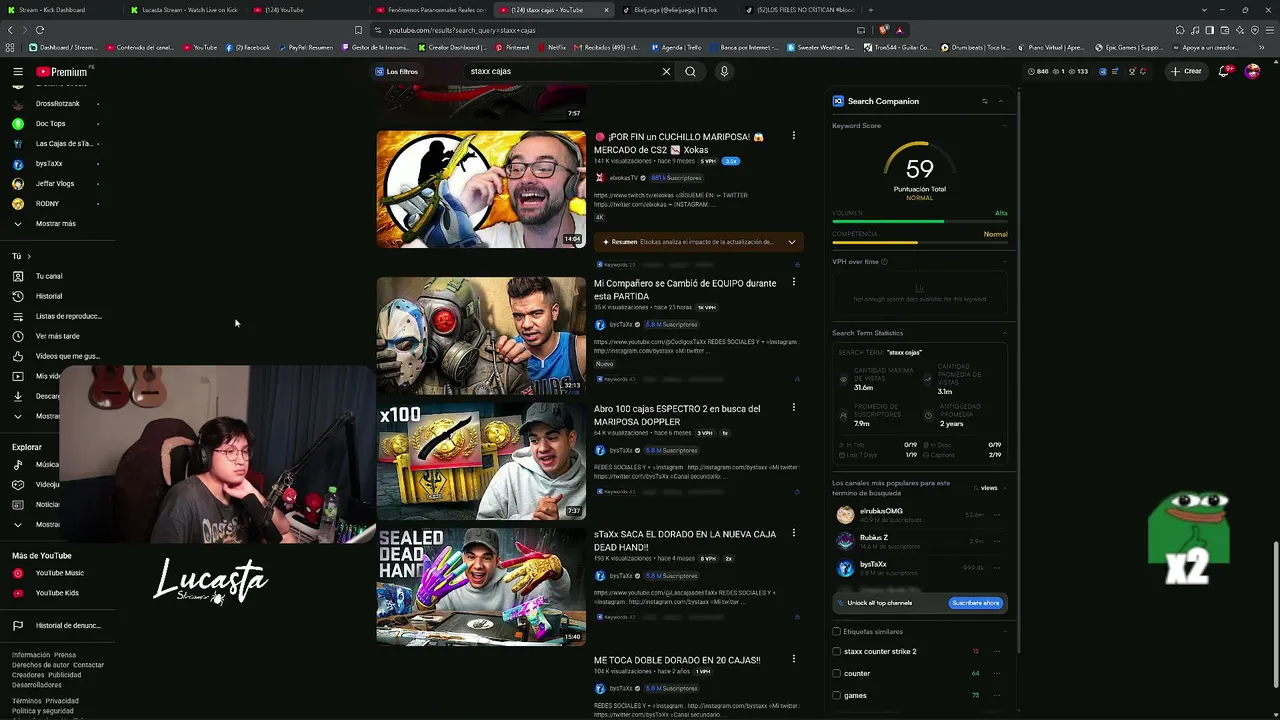Open the views sort dropdown
This screenshot has height=720, width=1280.
(987, 488)
